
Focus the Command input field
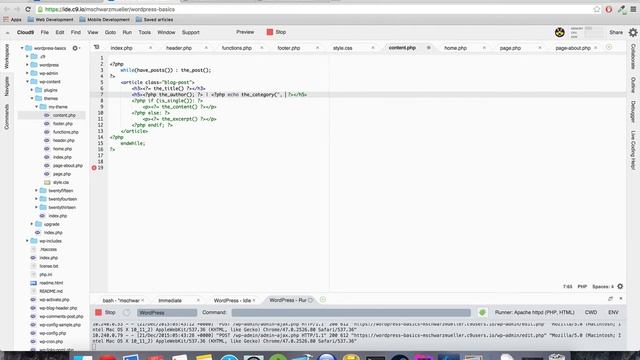(x=351, y=313)
